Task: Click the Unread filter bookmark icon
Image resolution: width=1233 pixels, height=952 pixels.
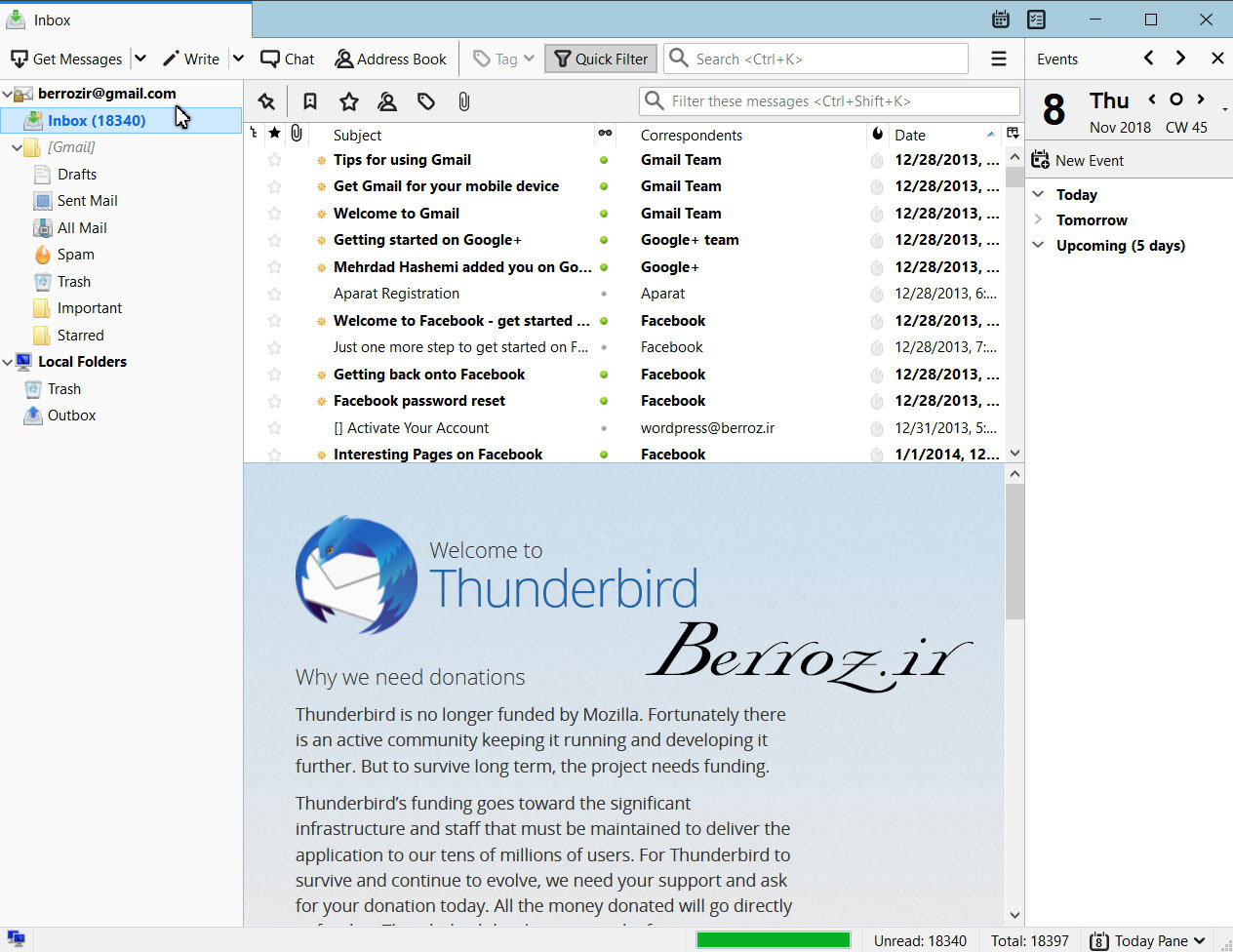Action: tap(309, 101)
